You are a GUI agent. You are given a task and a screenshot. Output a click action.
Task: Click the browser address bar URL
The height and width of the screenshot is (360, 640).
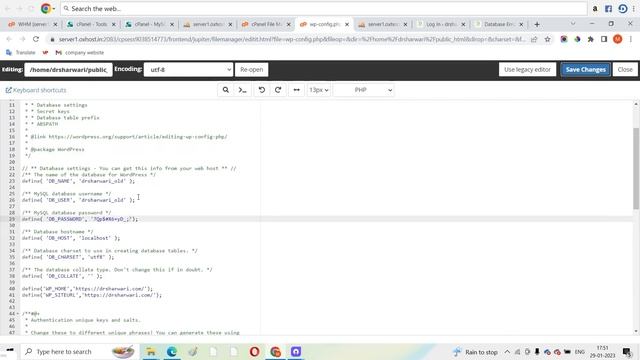pyautogui.click(x=292, y=39)
